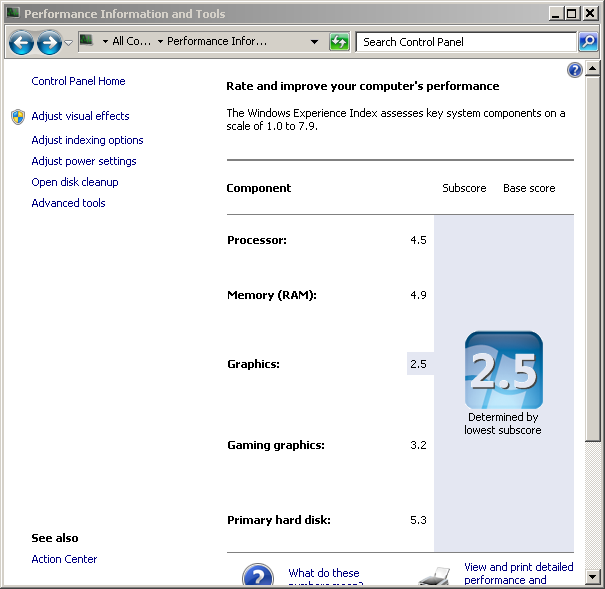Screen dimensions: 605x589
Task: Click the shield icon beside Adjust visual effects
Action: tap(18, 116)
